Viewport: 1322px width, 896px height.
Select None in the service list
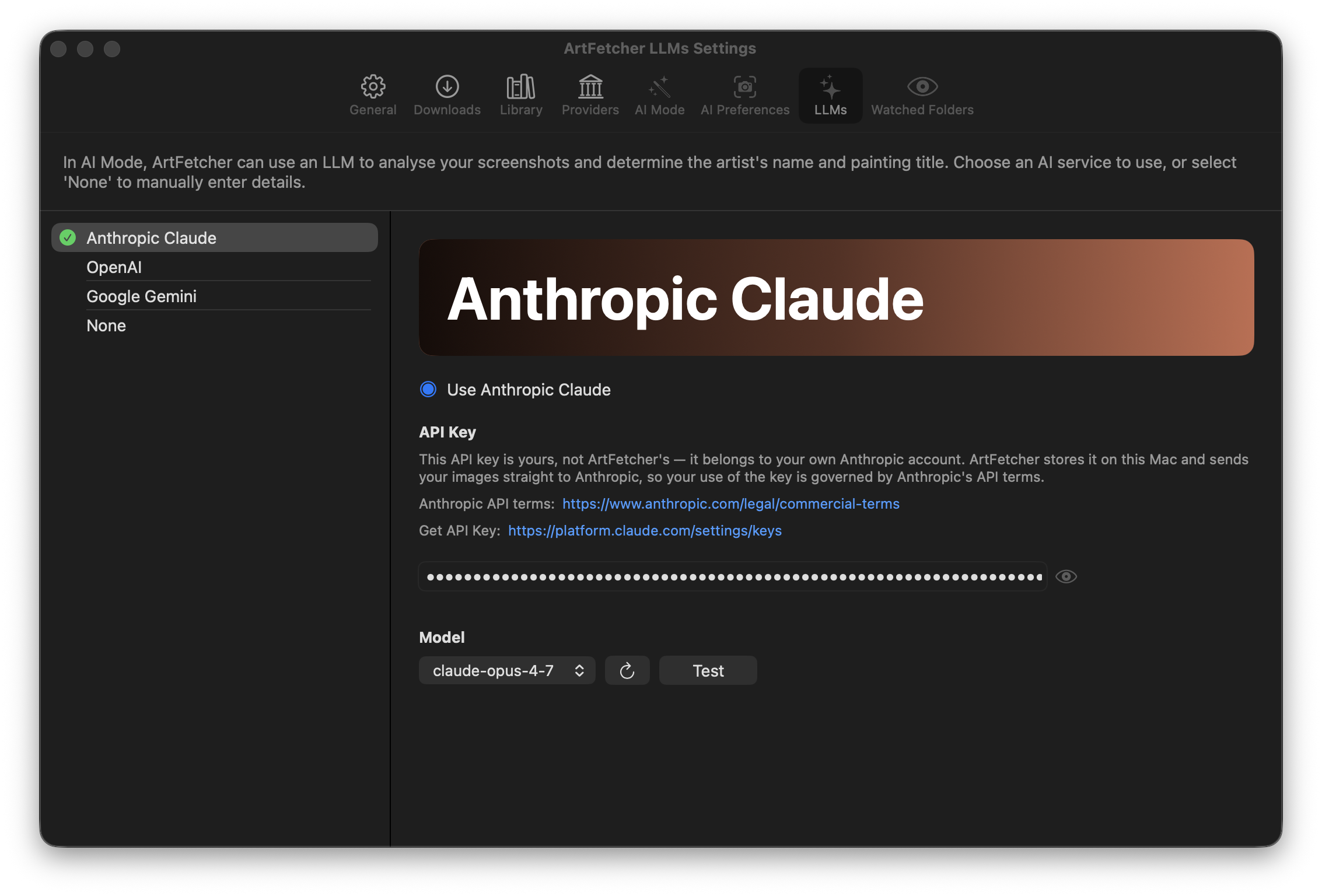(x=215, y=325)
